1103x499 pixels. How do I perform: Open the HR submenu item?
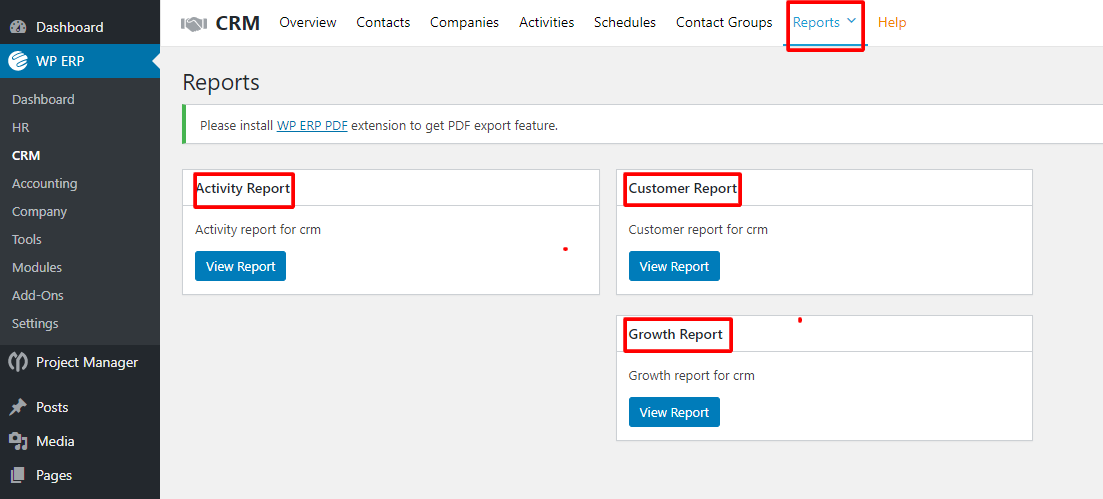(20, 127)
